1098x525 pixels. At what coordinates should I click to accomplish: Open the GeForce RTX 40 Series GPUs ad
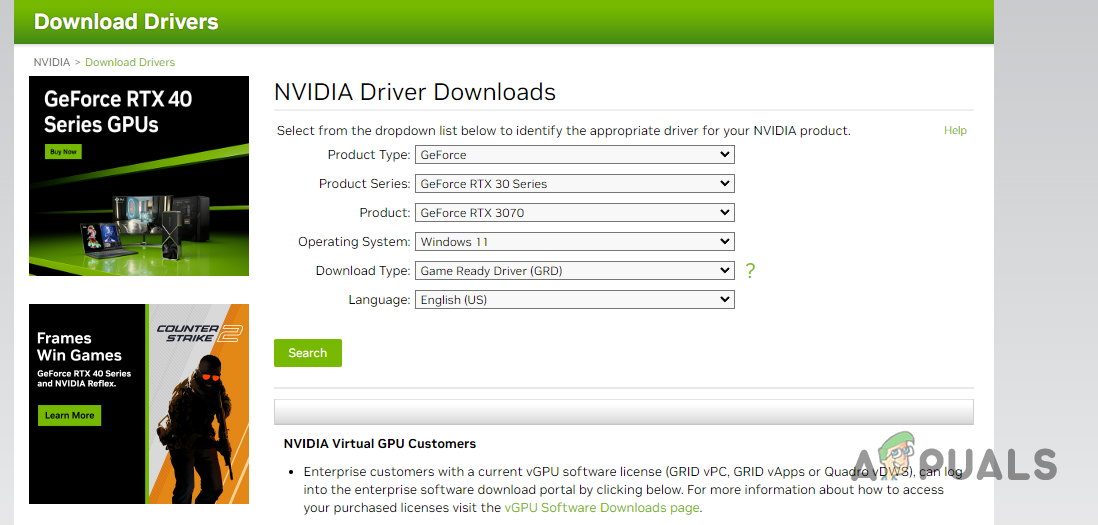pyautogui.click(x=139, y=176)
